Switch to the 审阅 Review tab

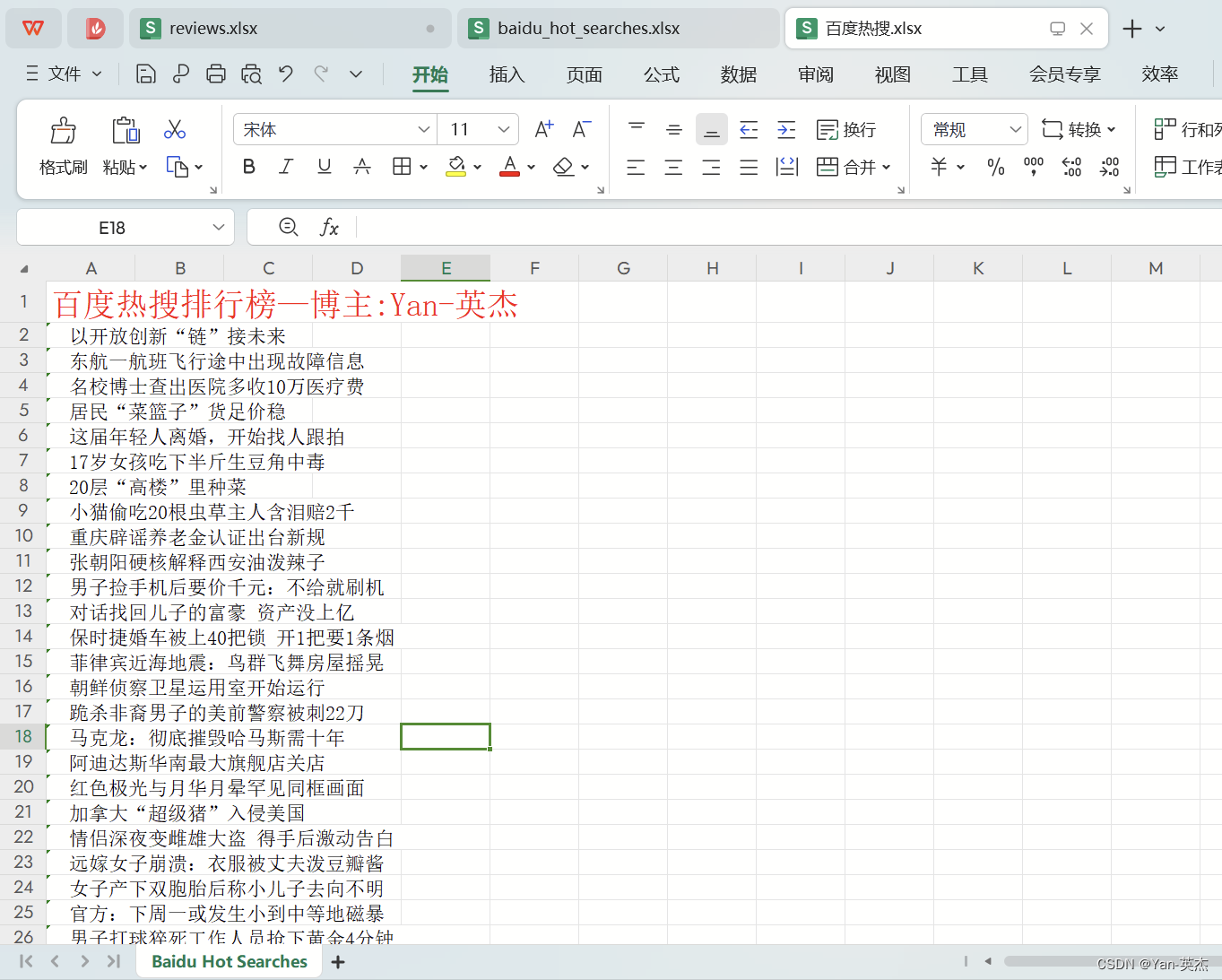pos(816,74)
